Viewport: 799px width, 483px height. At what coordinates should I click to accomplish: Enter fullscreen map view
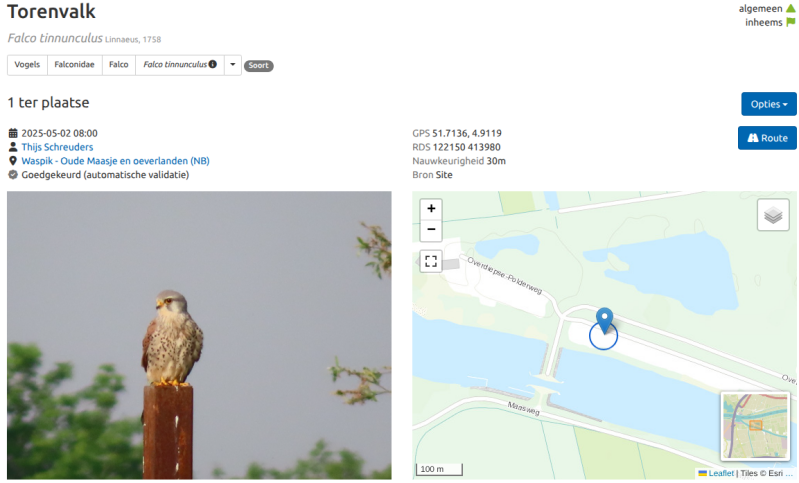(431, 261)
